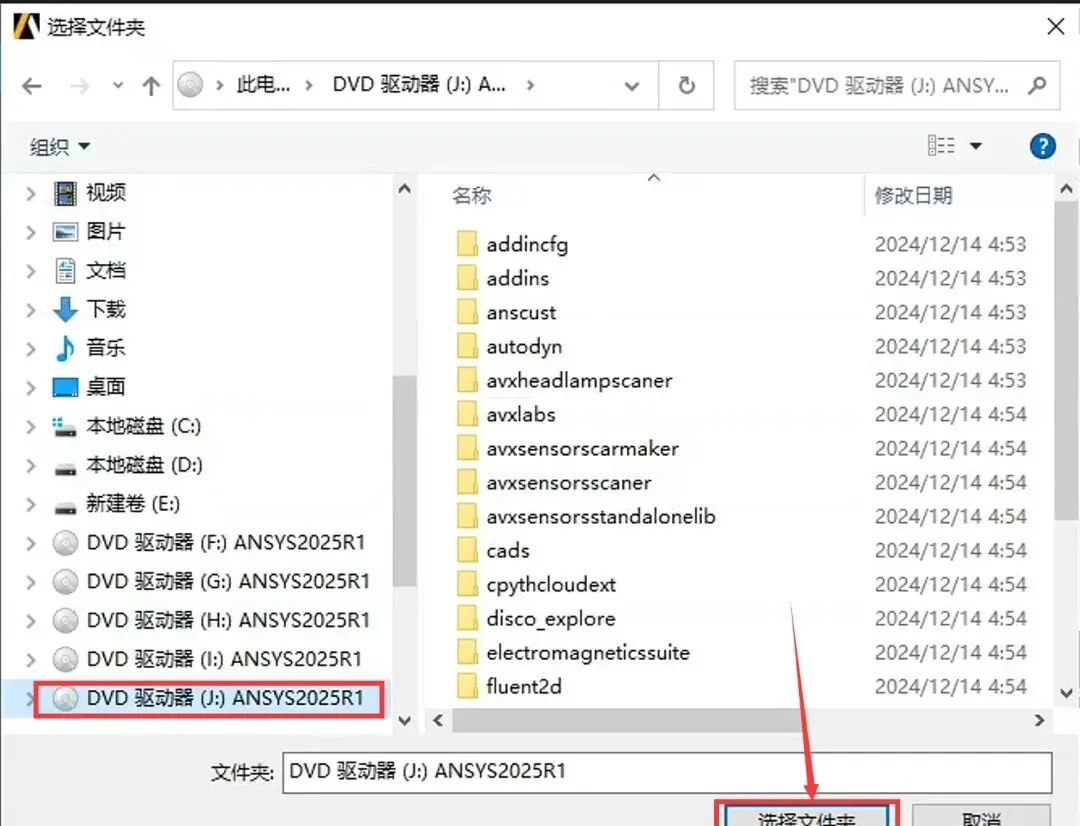The height and width of the screenshot is (826, 1080).
Task: Change the view layout icon
Action: (x=942, y=145)
